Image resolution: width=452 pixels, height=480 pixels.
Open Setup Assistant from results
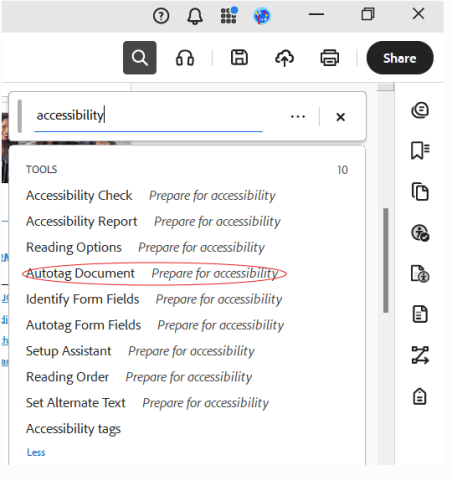pos(140,351)
